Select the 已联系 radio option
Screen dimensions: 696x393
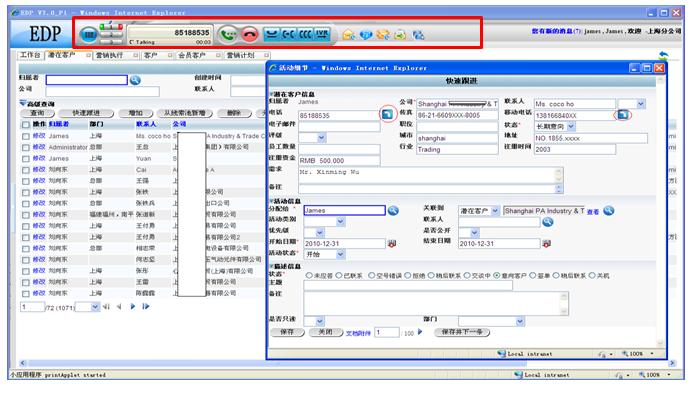point(339,276)
